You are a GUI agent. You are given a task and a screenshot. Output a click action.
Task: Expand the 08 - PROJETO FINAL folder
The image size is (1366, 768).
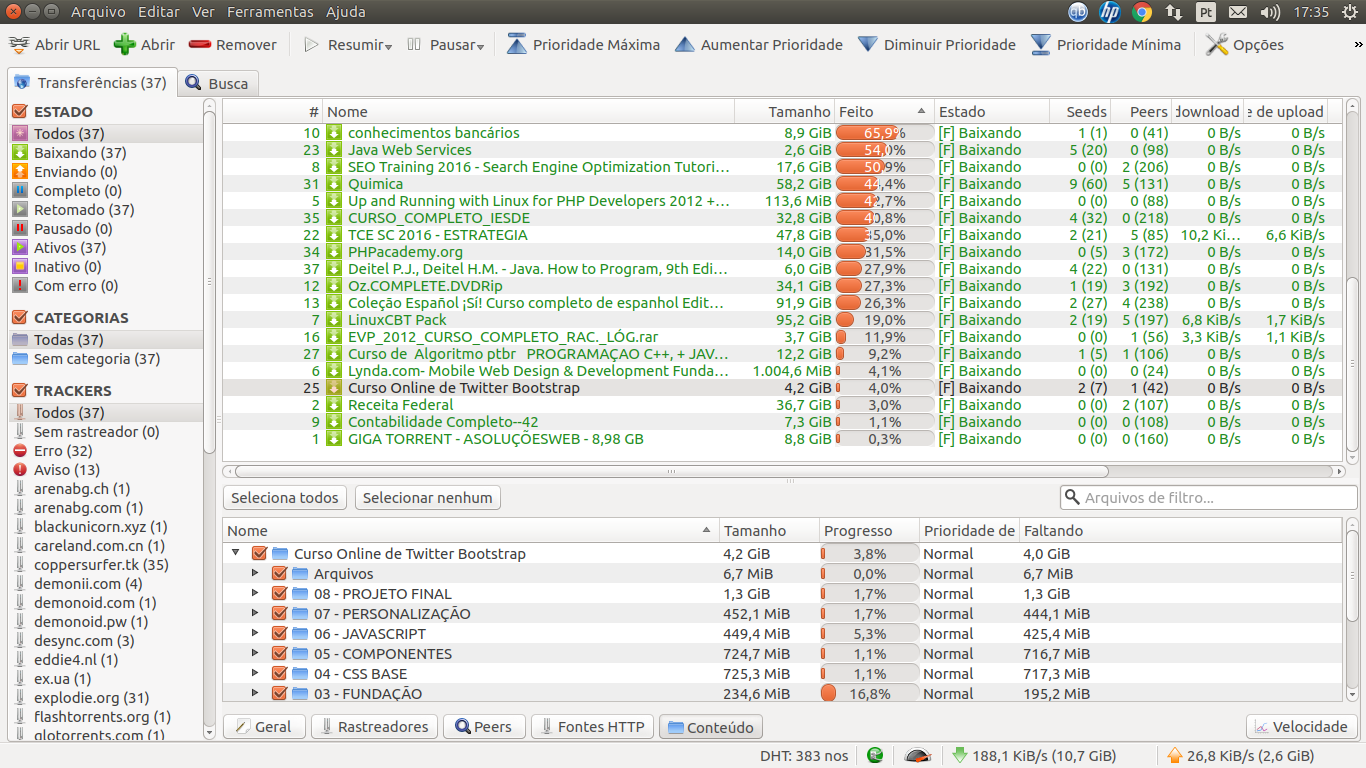255,593
